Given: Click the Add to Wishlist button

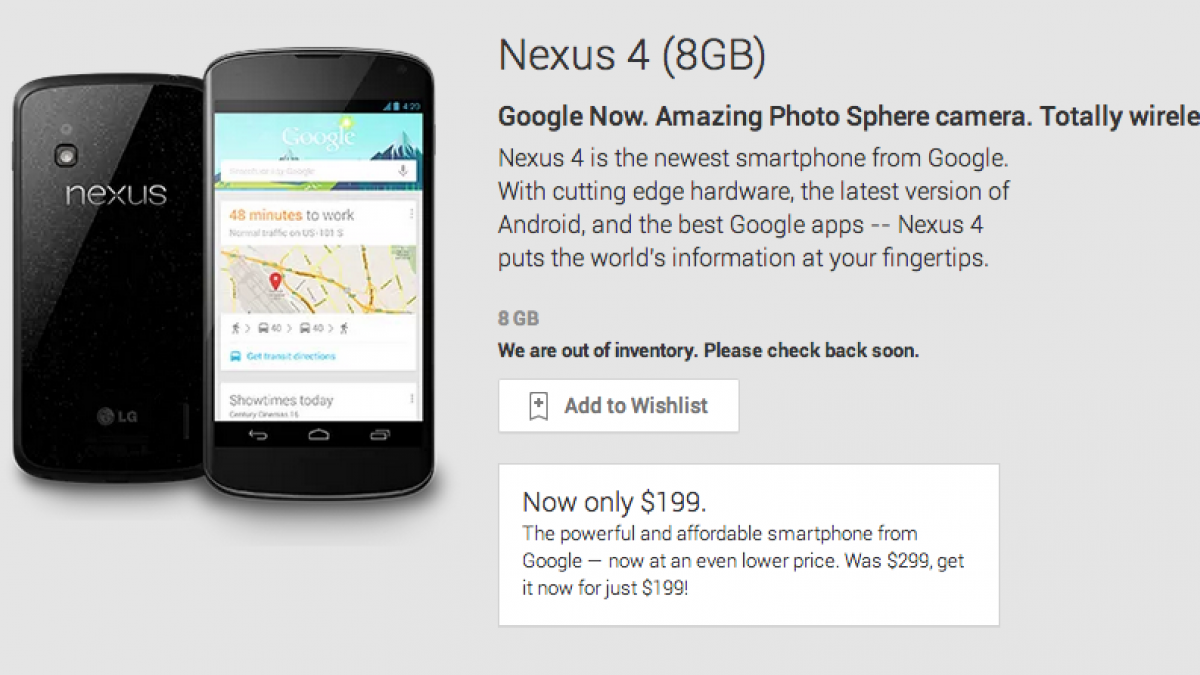Looking at the screenshot, I should (619, 406).
